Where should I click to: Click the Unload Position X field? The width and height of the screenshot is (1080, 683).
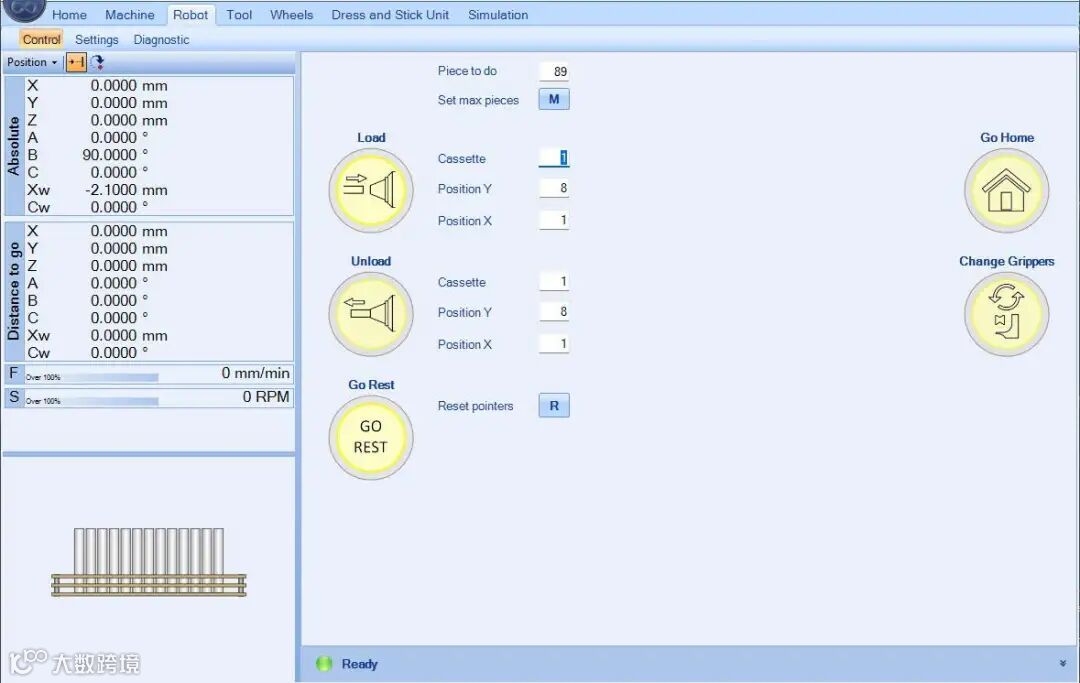(x=554, y=344)
